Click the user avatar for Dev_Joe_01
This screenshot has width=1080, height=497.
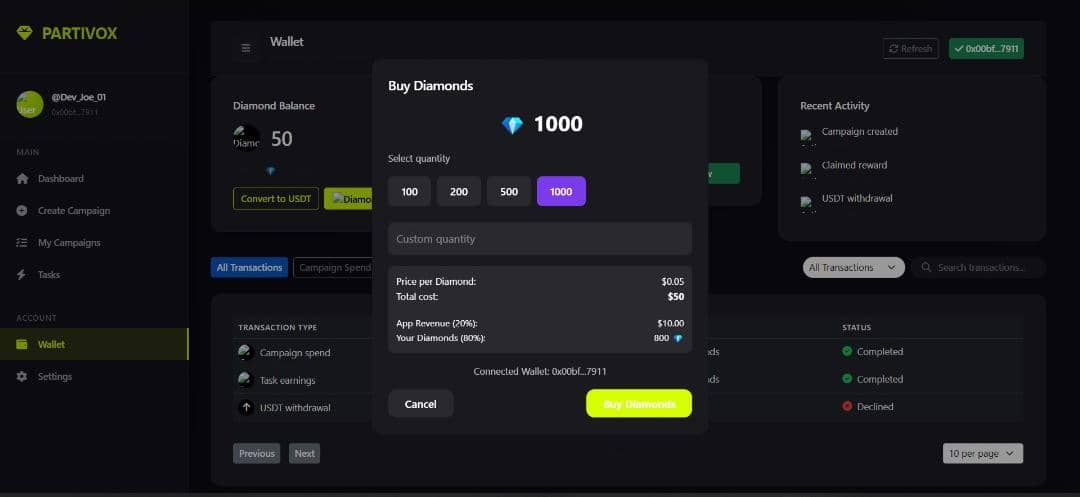[30, 104]
